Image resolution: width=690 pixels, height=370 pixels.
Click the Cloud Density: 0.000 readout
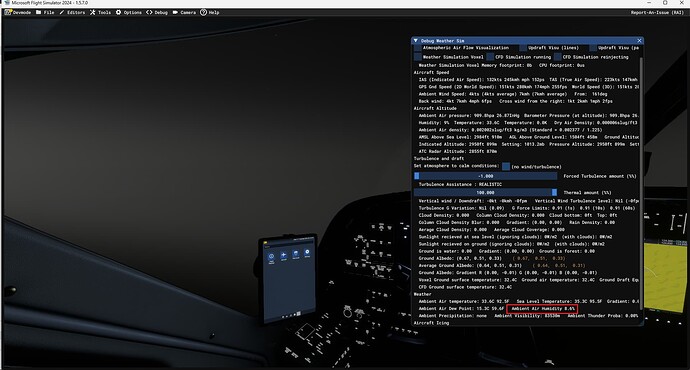tap(444, 215)
